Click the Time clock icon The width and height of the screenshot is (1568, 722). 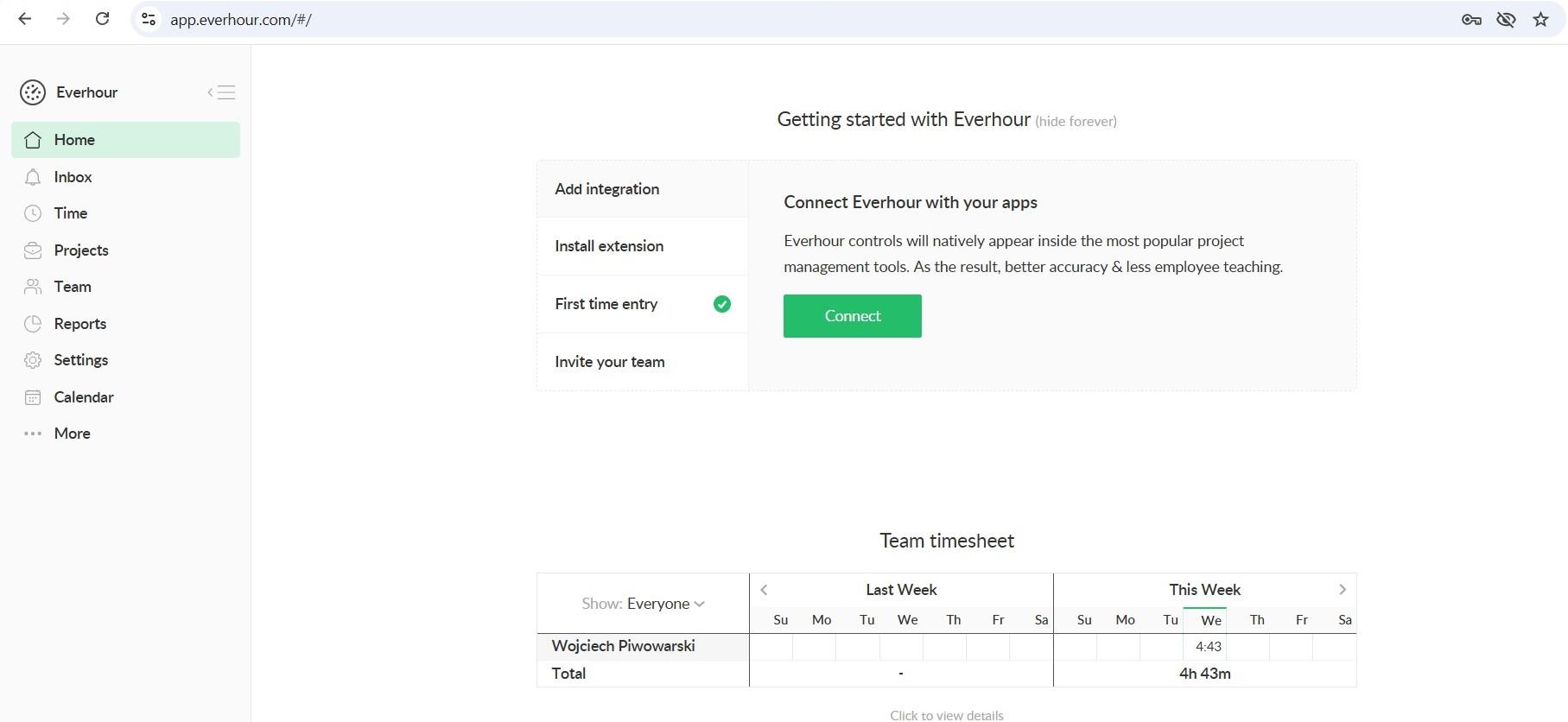(x=33, y=213)
